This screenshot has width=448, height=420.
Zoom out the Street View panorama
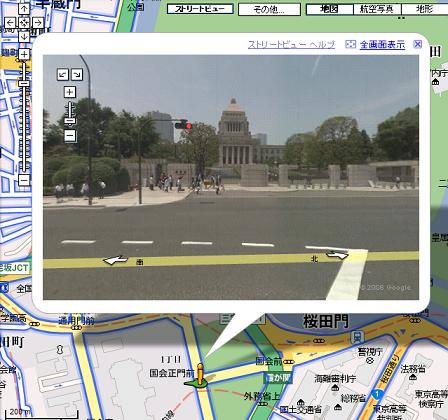[70, 136]
